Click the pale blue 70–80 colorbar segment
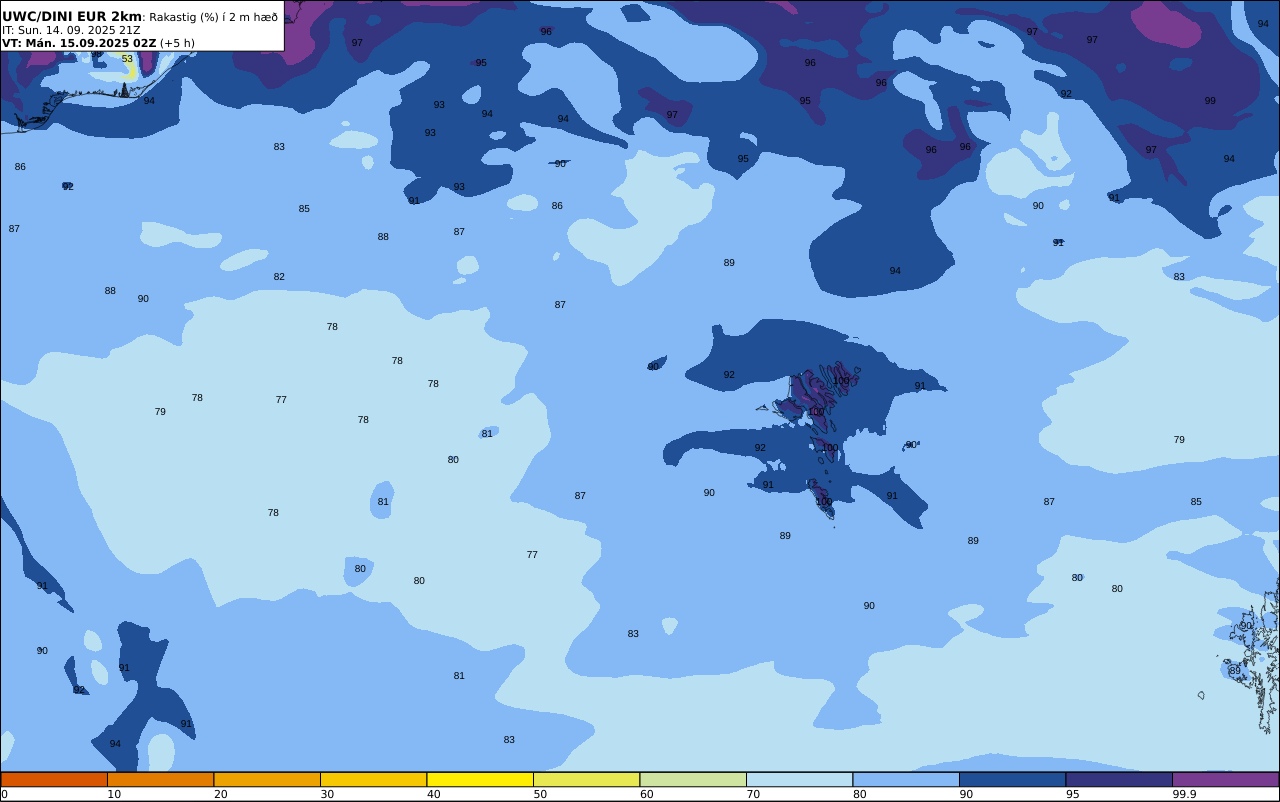This screenshot has width=1280, height=802. 799,779
